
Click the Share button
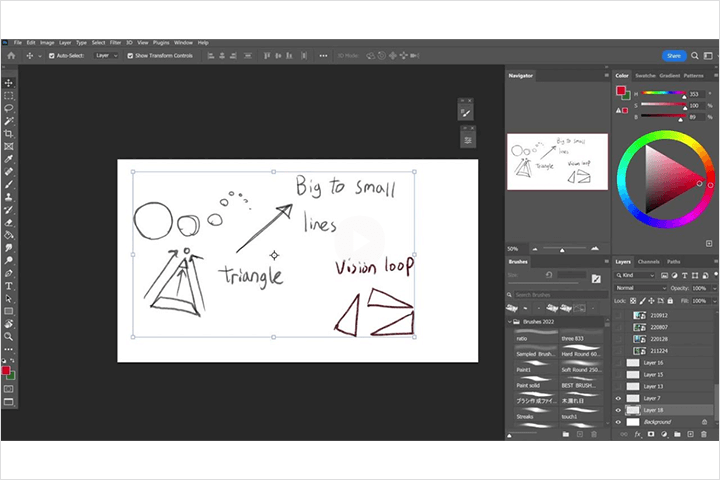click(674, 56)
